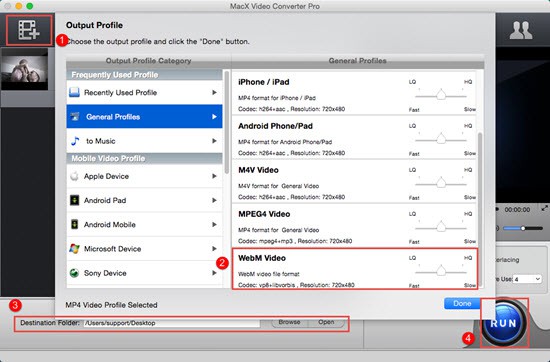Adjust WebM Video quality slider
The width and height of the screenshot is (550, 362).
coord(441,271)
